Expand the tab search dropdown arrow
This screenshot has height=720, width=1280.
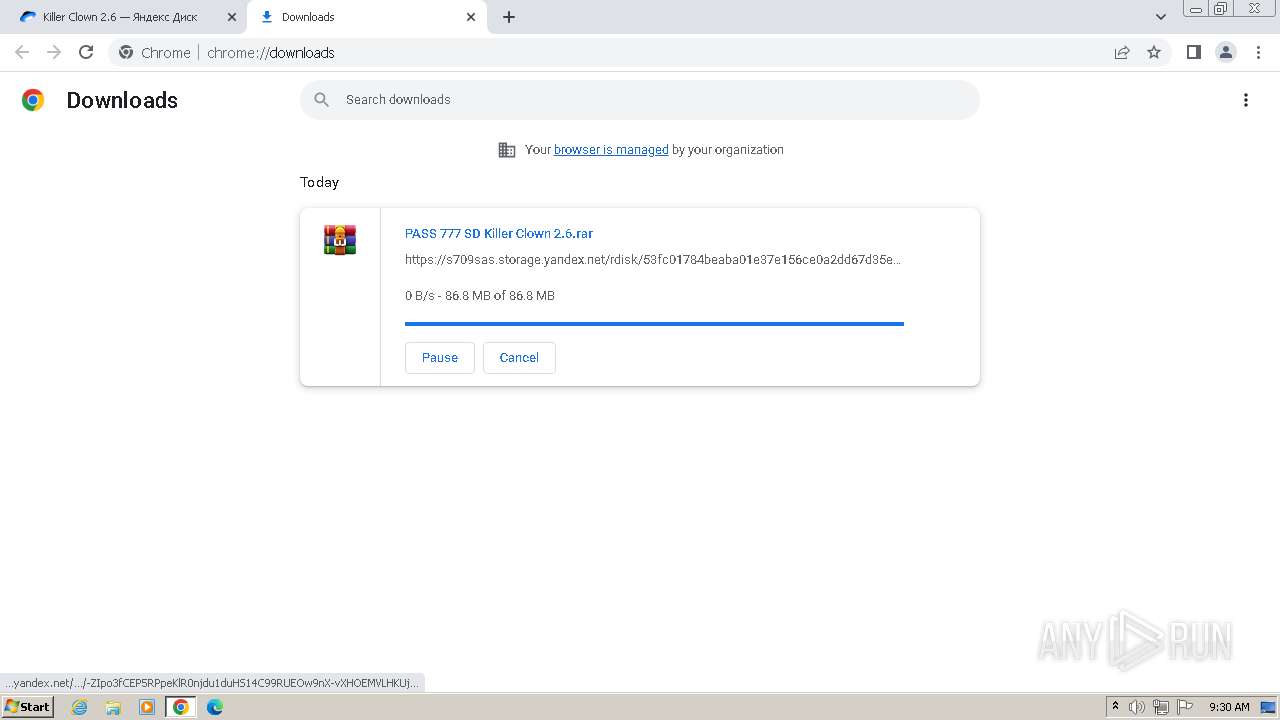(x=1161, y=17)
